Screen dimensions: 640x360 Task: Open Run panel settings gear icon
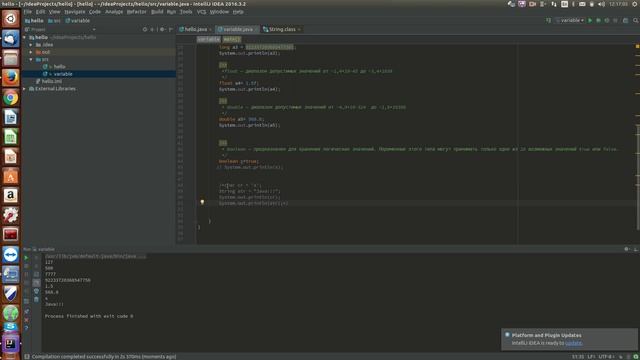coord(627,249)
